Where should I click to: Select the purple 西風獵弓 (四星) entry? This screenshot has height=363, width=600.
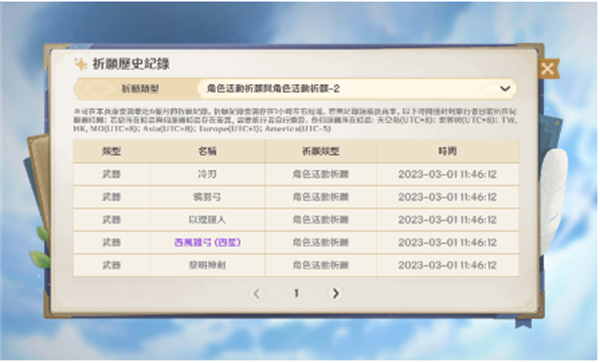pyautogui.click(x=207, y=242)
